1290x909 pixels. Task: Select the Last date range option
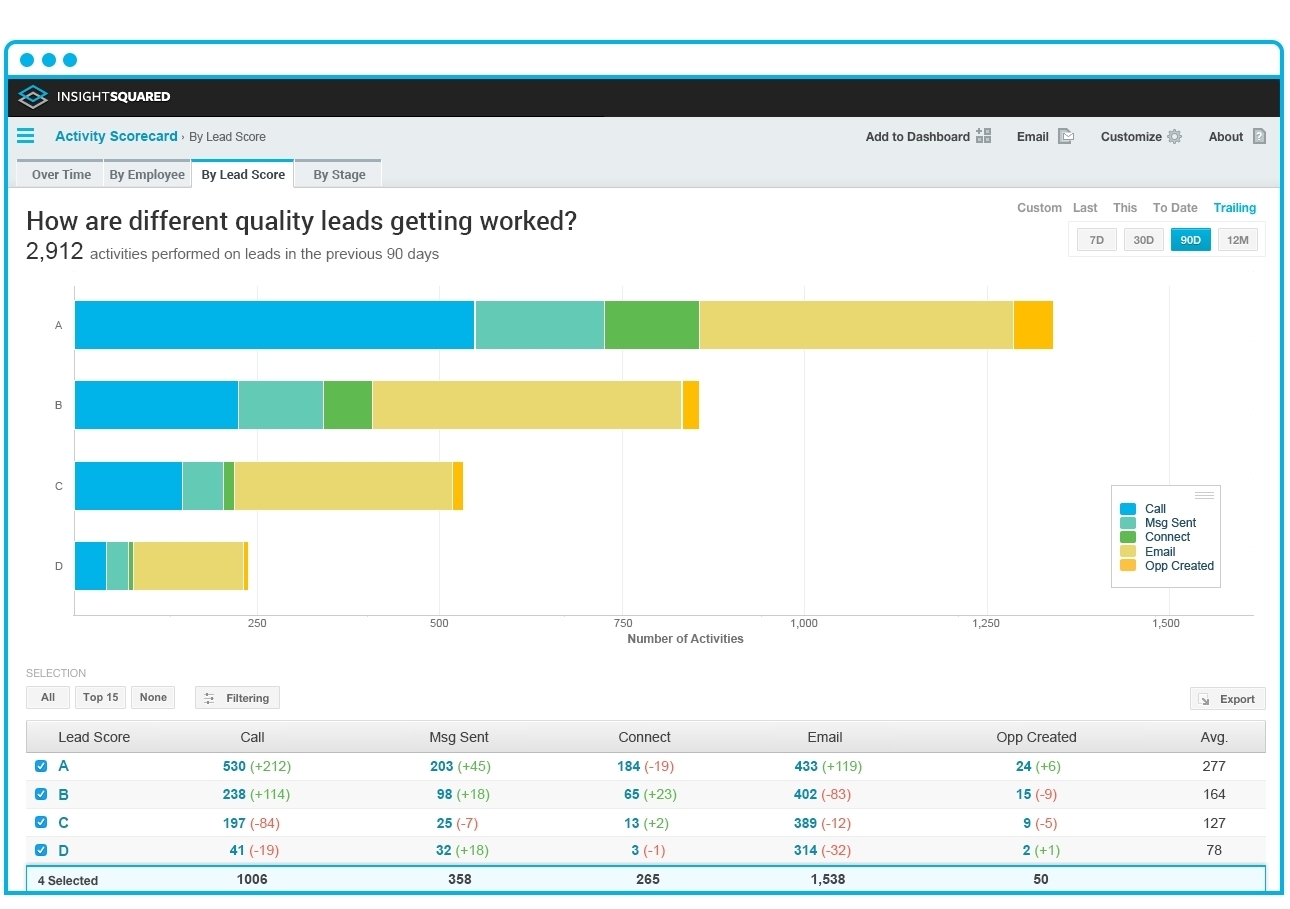pyautogui.click(x=1085, y=208)
